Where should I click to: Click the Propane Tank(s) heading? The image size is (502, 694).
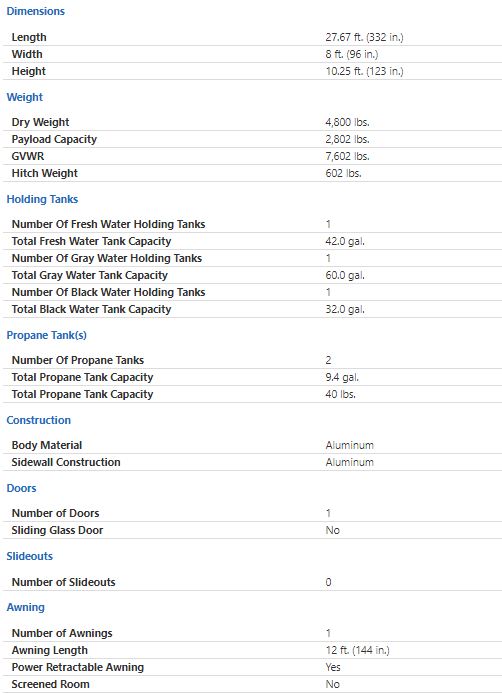click(x=46, y=335)
